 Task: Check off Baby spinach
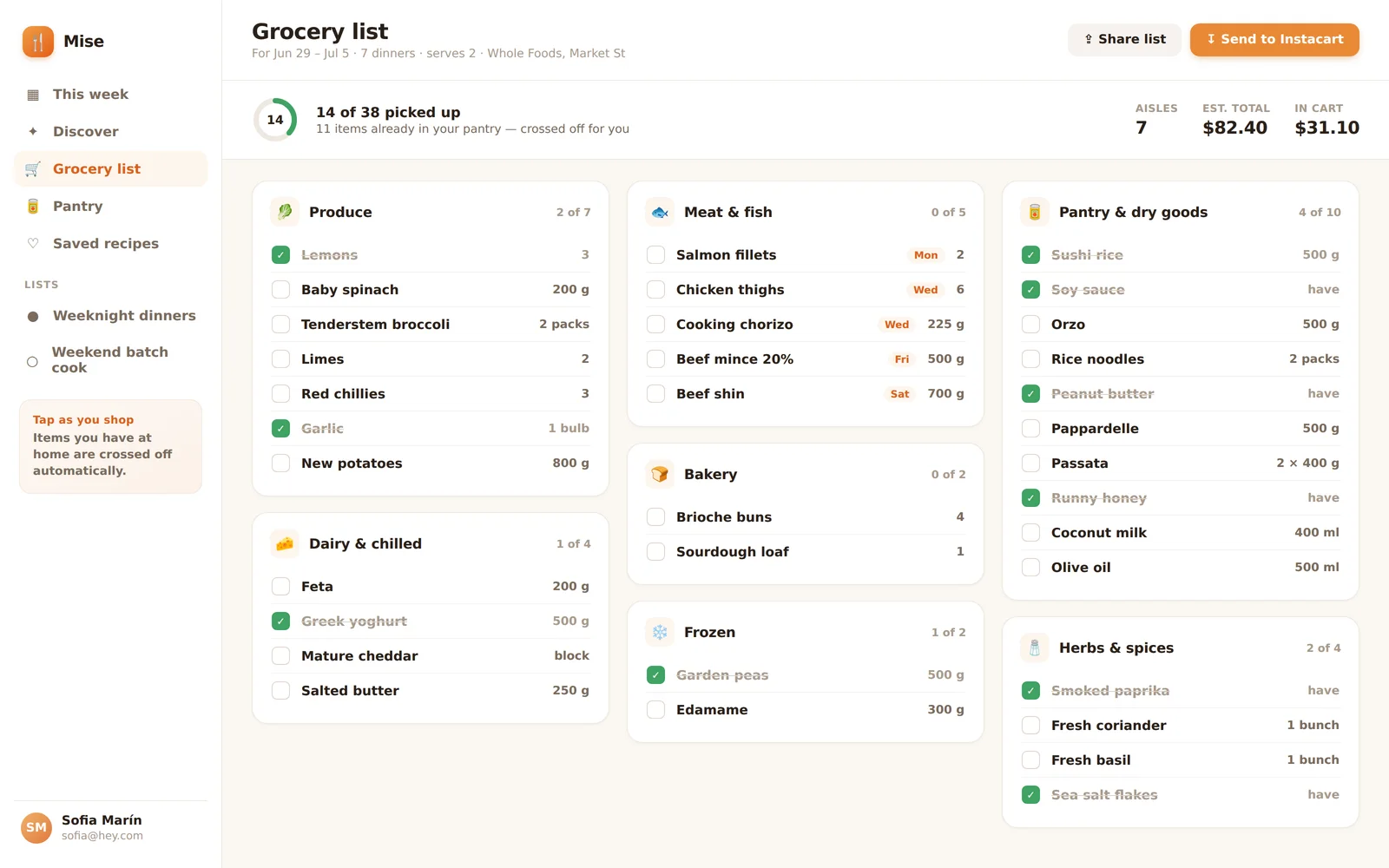pos(280,290)
